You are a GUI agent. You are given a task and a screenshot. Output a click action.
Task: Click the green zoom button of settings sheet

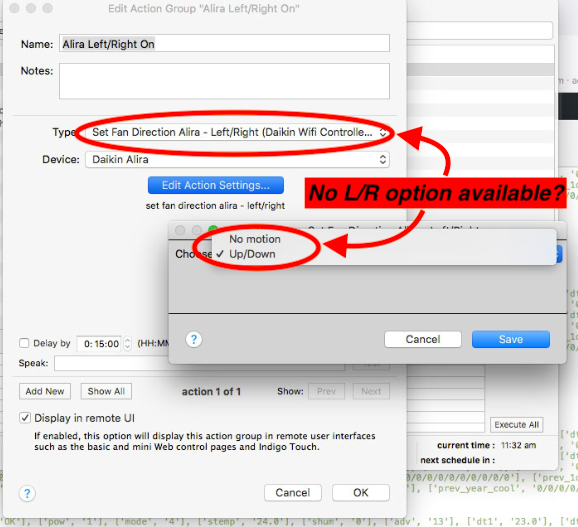tap(213, 230)
